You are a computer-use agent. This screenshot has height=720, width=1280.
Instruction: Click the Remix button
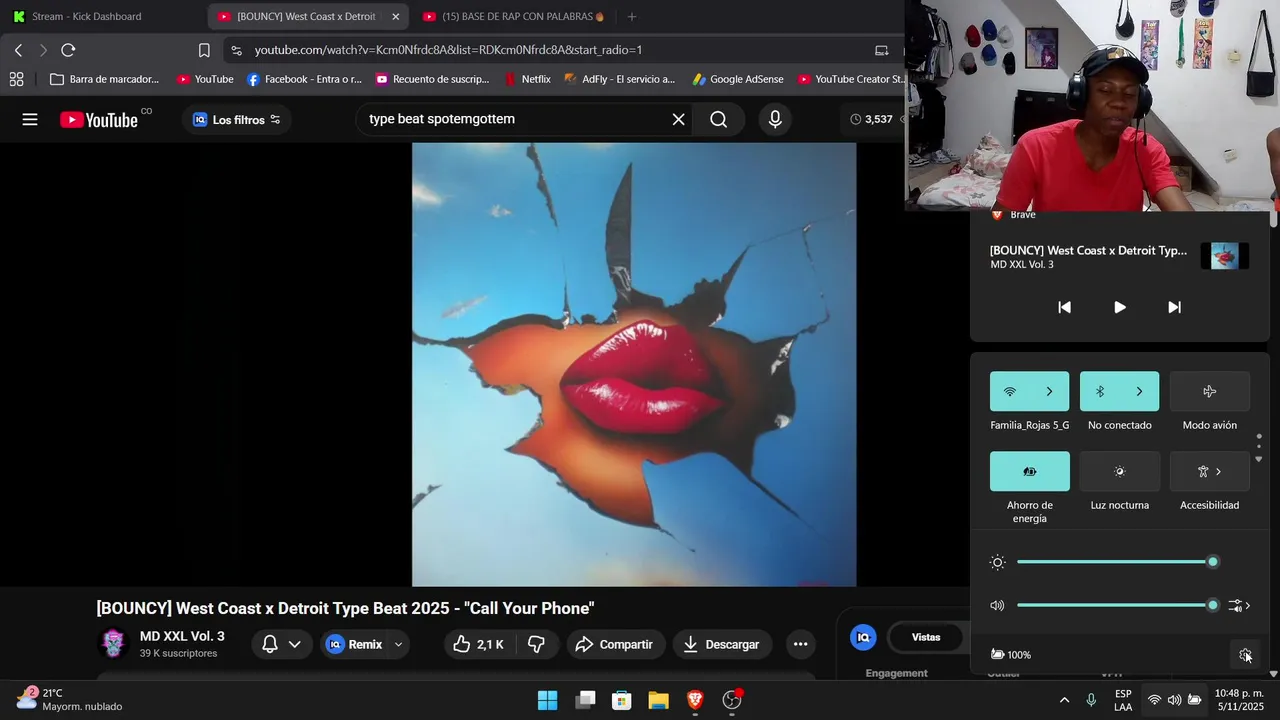tap(355, 644)
